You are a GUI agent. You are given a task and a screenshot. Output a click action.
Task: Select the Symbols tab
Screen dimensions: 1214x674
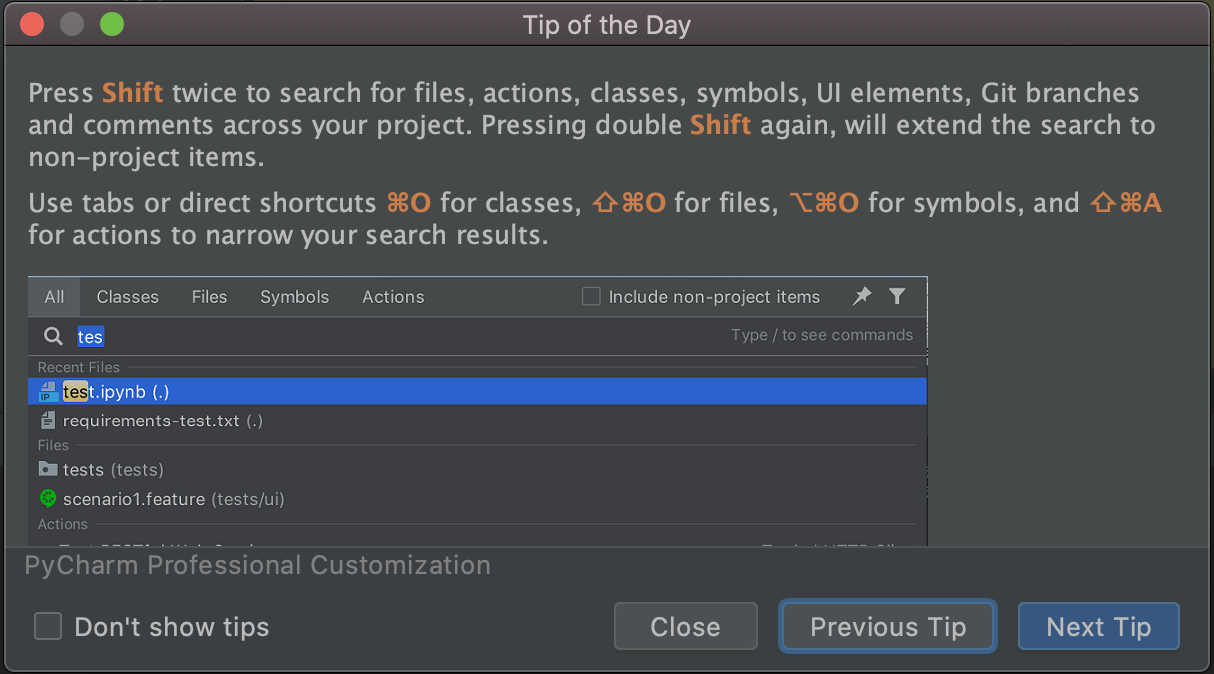pos(294,297)
